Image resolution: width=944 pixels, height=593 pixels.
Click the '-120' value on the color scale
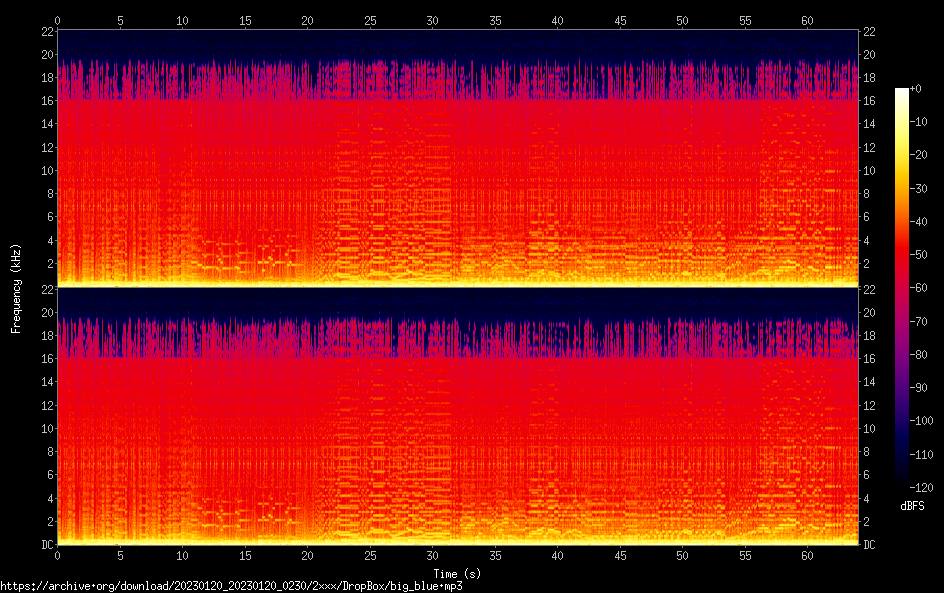926,489
